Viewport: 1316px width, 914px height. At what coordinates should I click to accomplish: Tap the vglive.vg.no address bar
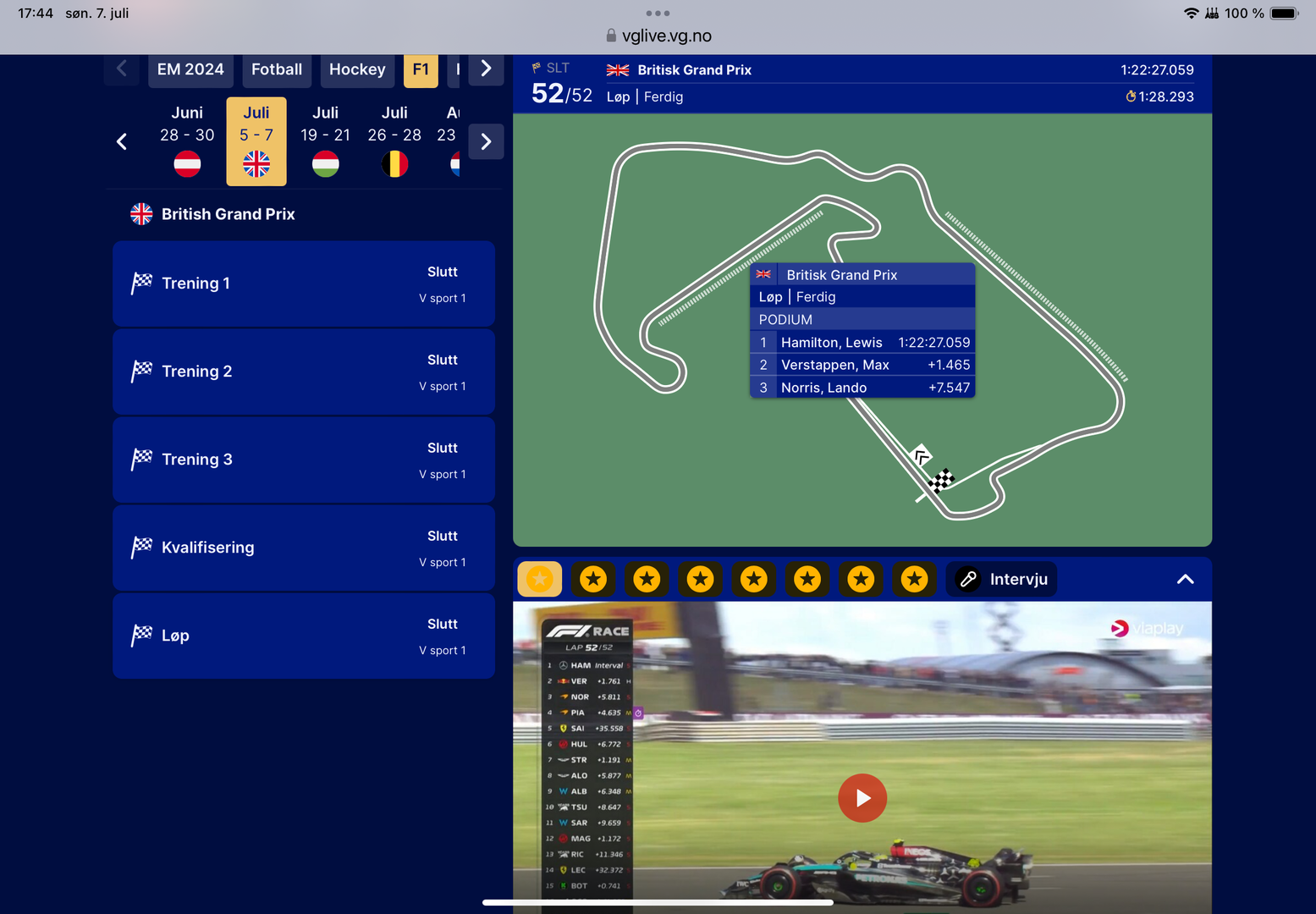[x=658, y=36]
